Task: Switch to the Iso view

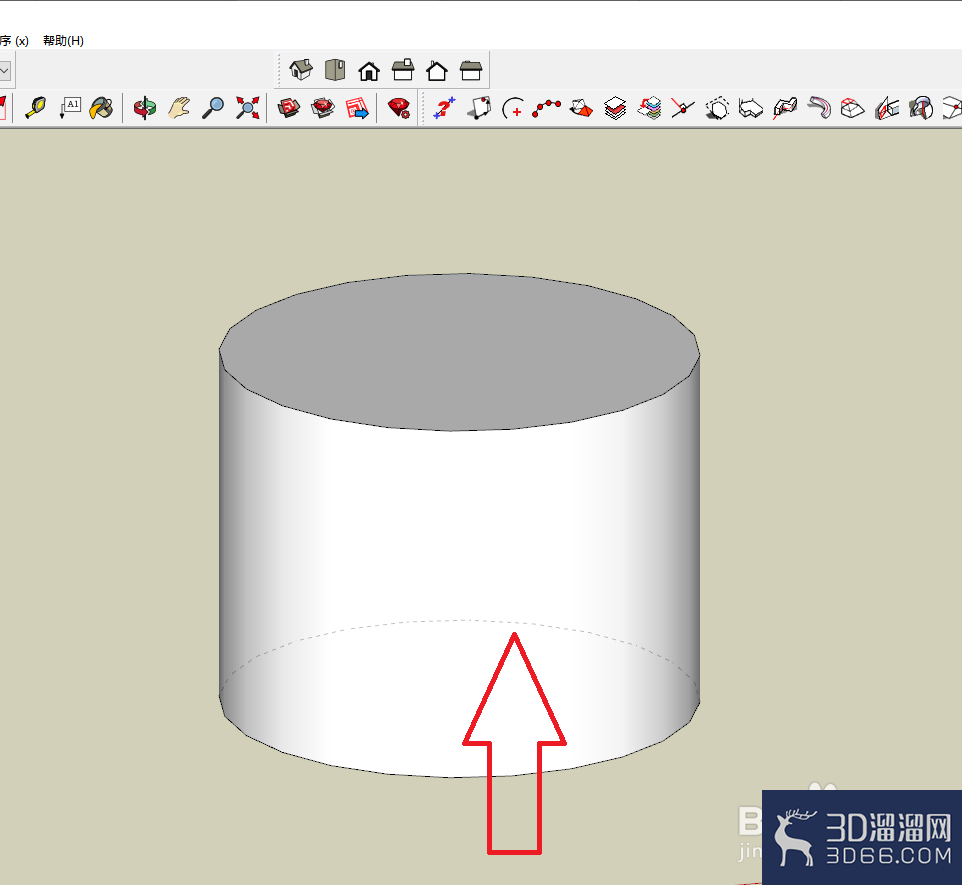Action: (301, 70)
